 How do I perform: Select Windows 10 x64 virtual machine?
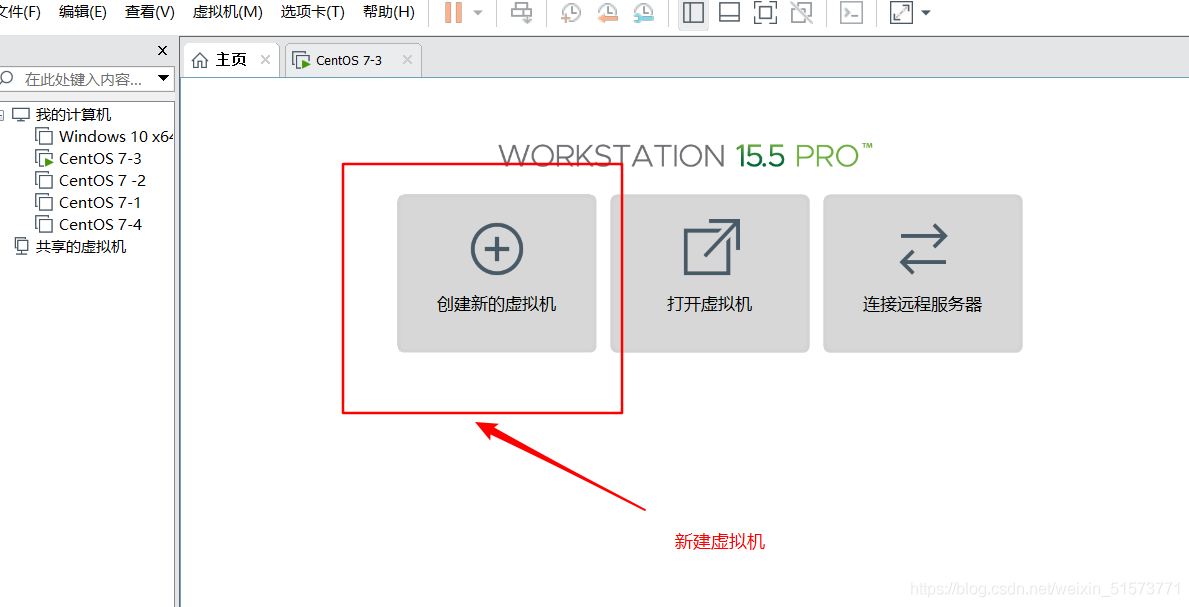point(115,137)
